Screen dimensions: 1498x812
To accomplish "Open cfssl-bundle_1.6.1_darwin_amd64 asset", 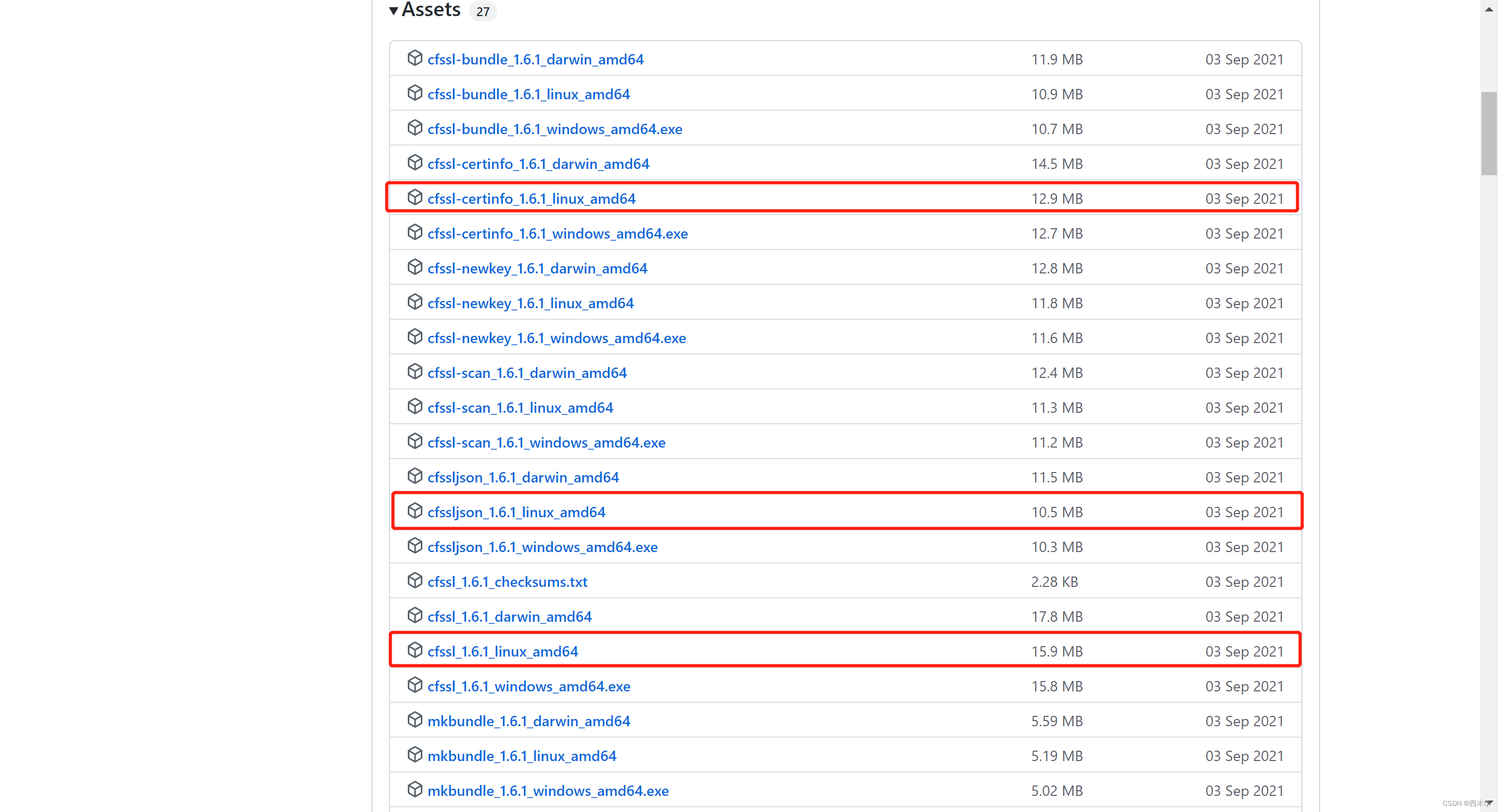I will click(535, 58).
